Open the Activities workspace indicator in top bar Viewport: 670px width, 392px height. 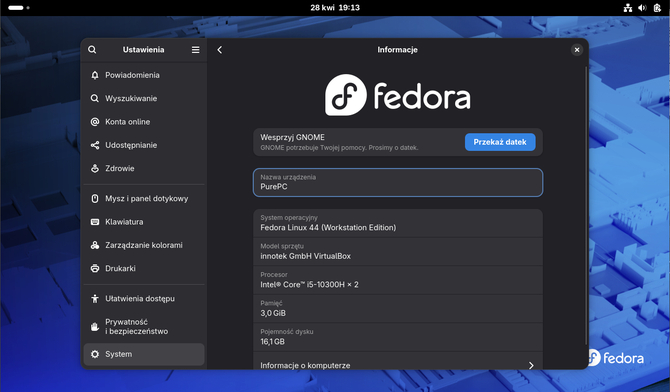(19, 8)
